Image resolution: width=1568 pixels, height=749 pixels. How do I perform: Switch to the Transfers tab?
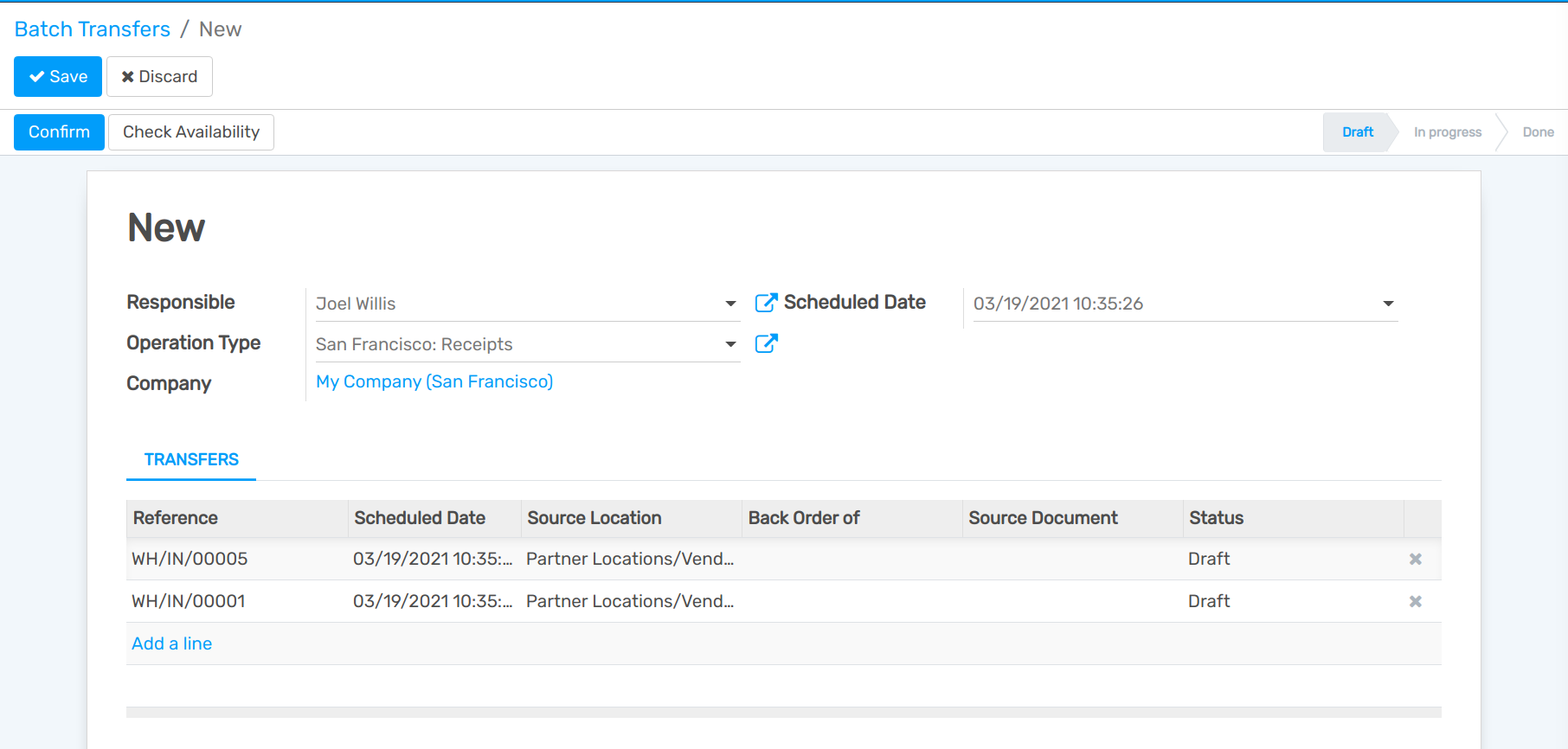click(x=191, y=459)
